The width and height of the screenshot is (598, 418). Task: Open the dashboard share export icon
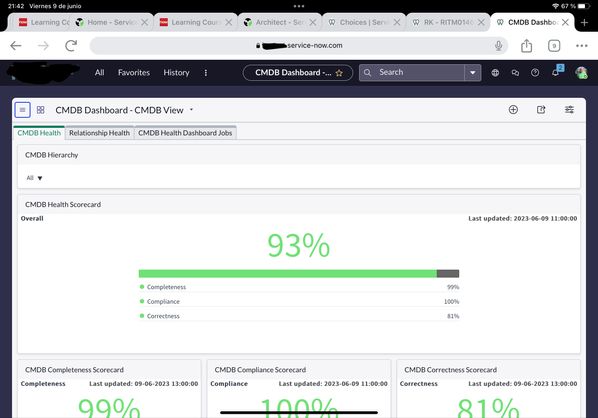point(541,110)
